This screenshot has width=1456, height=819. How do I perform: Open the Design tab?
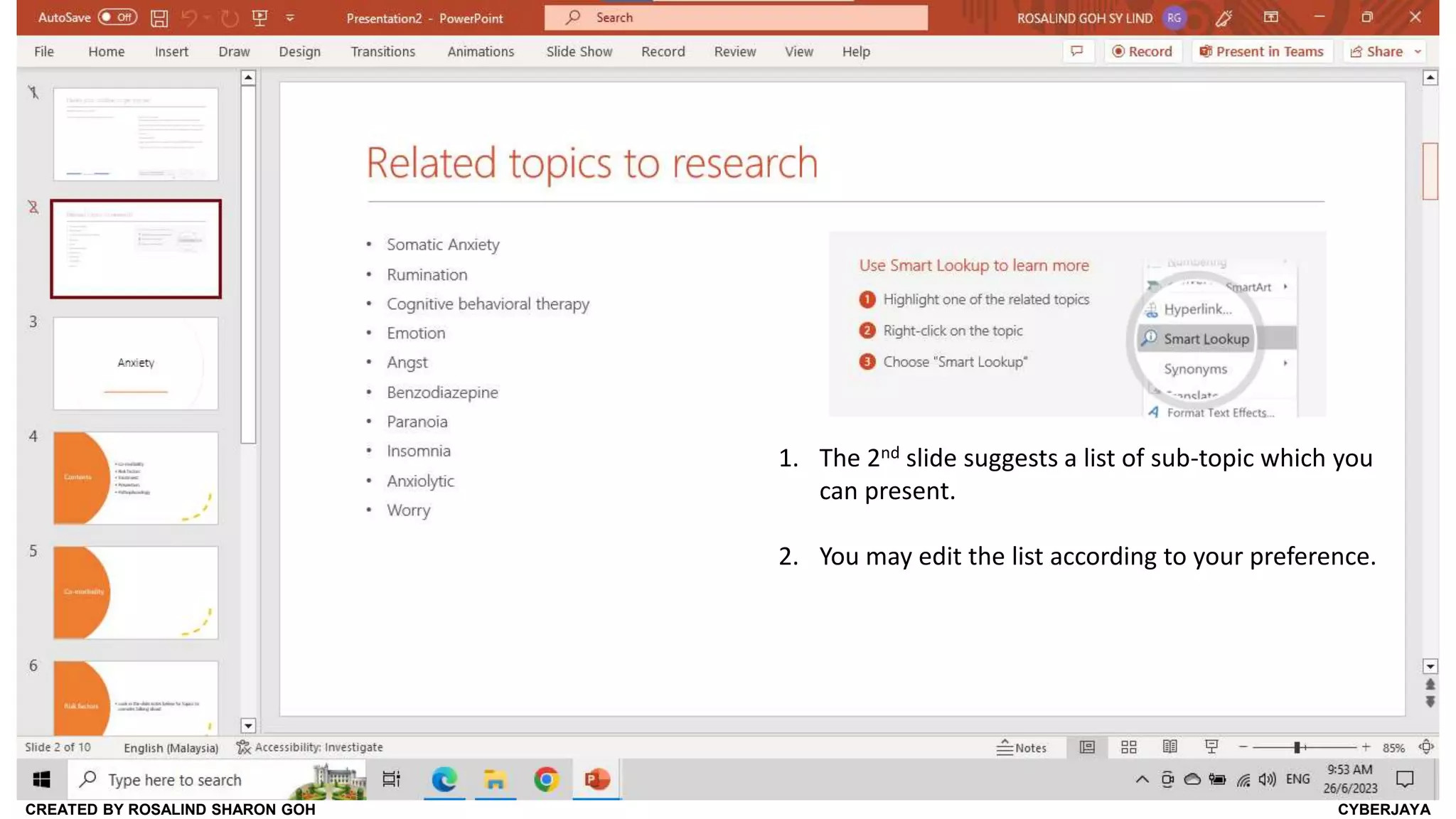[x=299, y=51]
